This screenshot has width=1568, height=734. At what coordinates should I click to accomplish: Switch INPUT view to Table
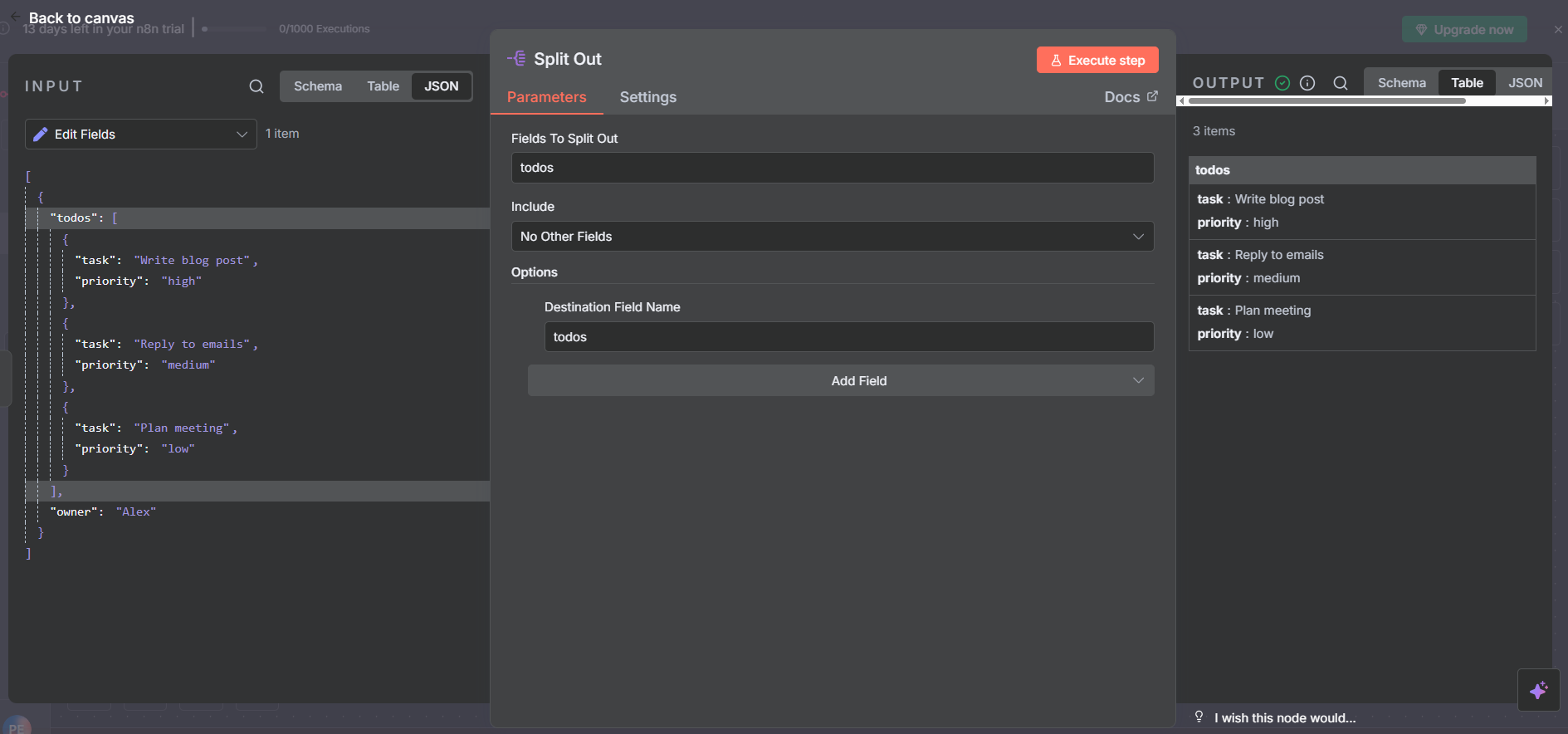383,86
